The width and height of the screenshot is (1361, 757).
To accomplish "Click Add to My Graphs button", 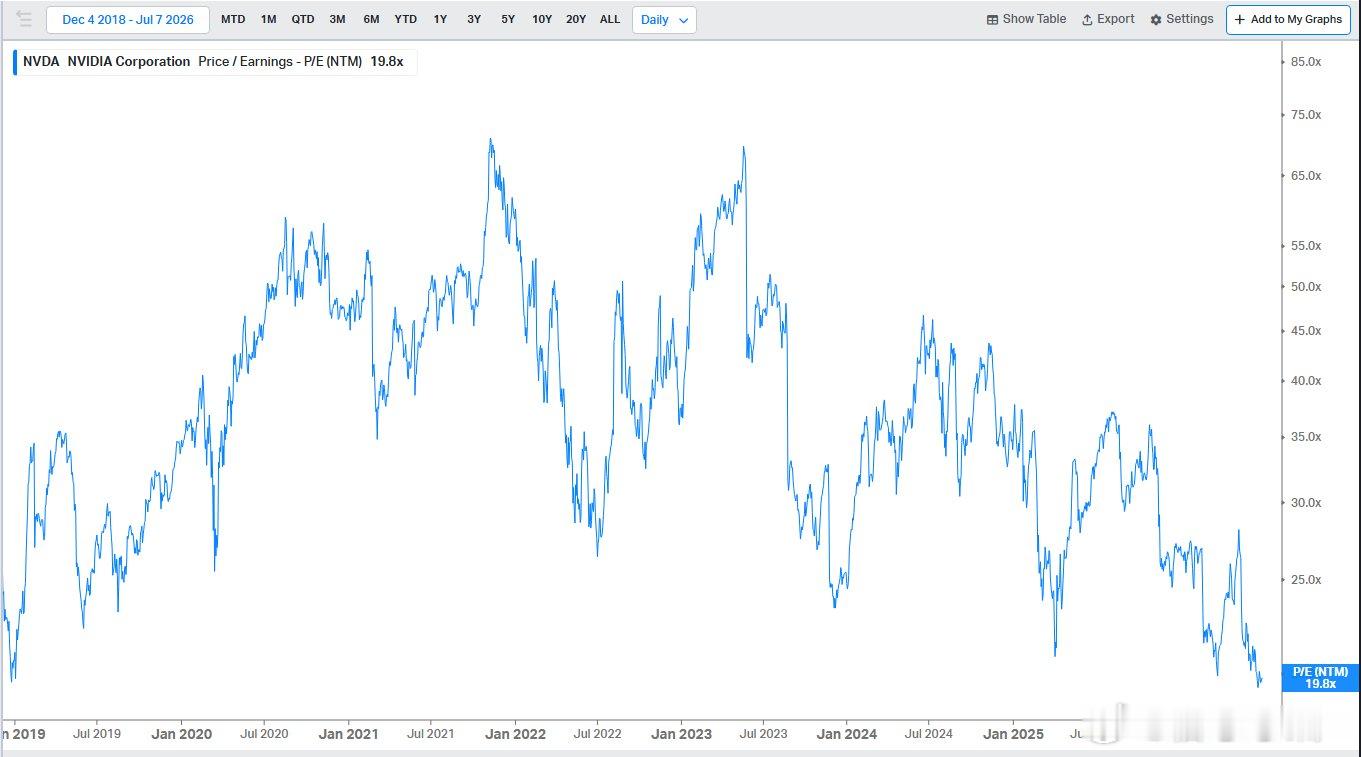I will point(1288,20).
